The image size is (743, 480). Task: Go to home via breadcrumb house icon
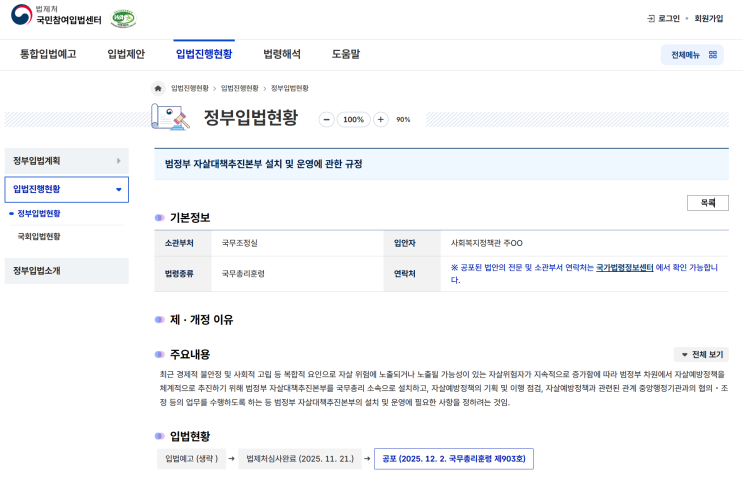tap(158, 88)
